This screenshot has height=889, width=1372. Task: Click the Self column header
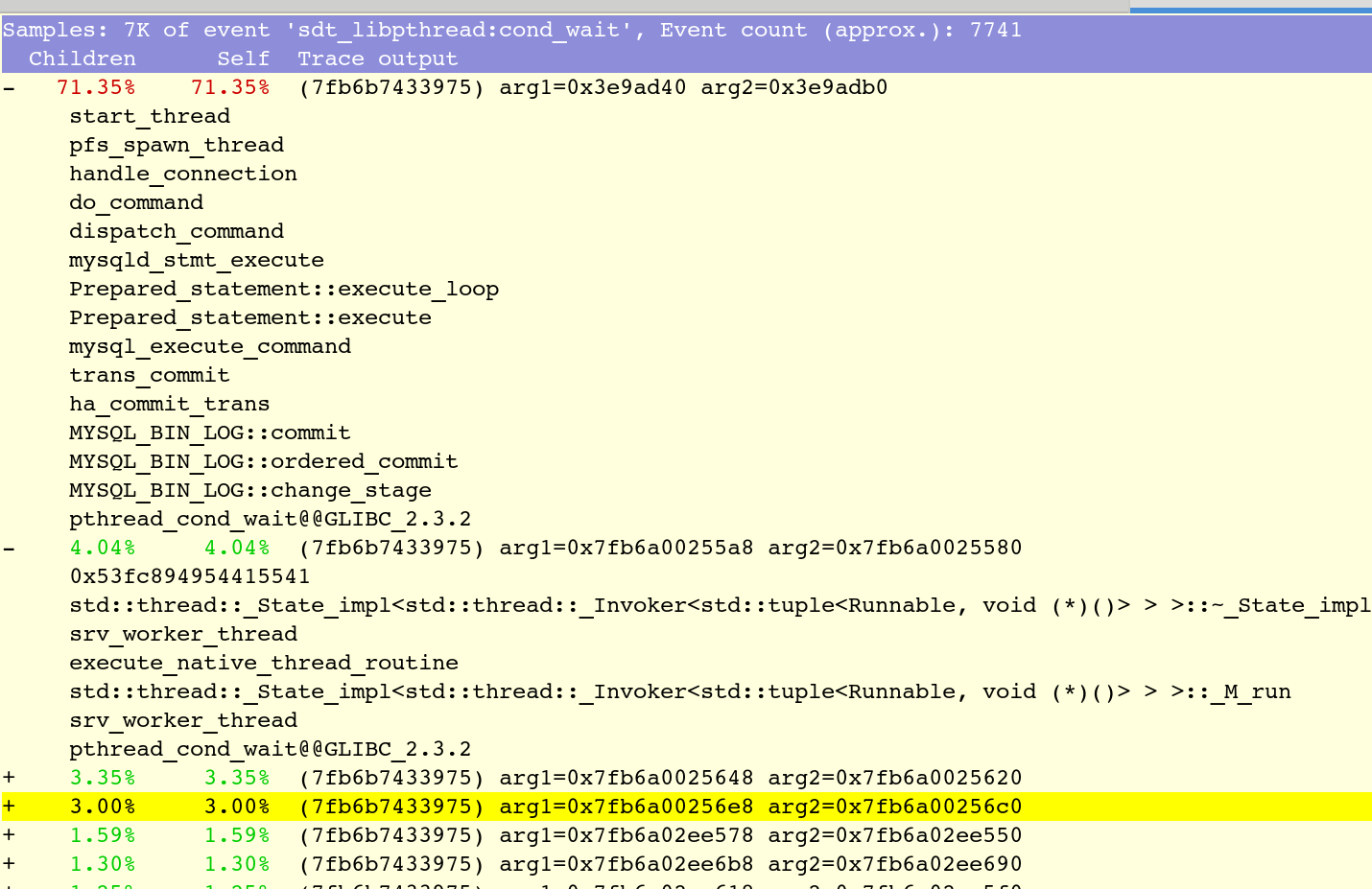[244, 58]
